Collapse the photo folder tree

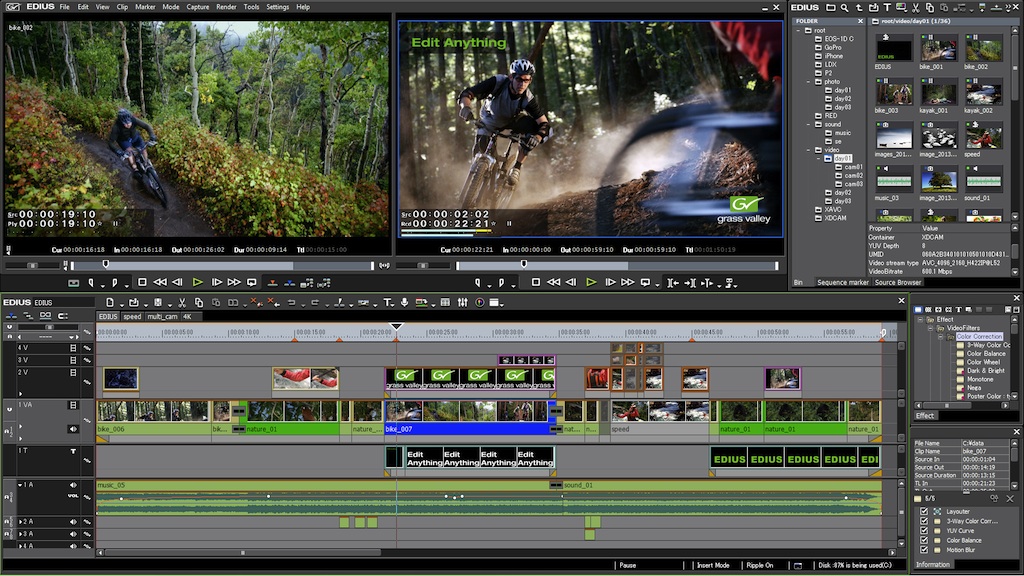[x=808, y=82]
